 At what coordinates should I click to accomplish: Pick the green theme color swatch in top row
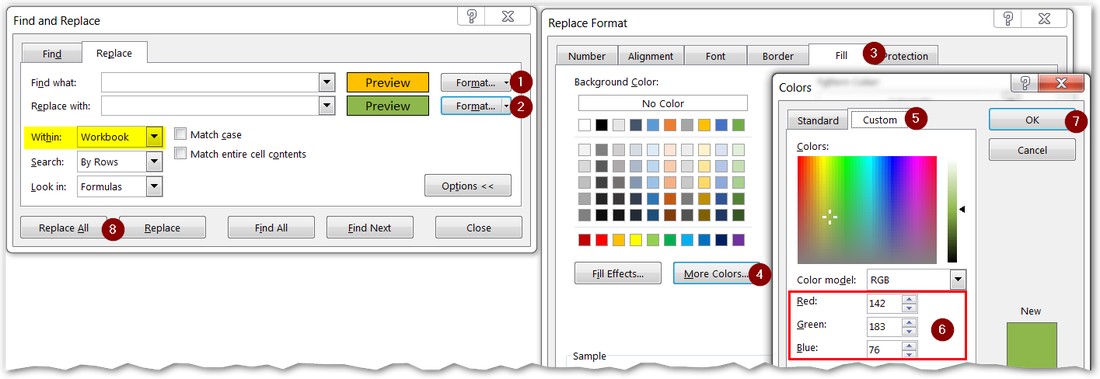738,125
